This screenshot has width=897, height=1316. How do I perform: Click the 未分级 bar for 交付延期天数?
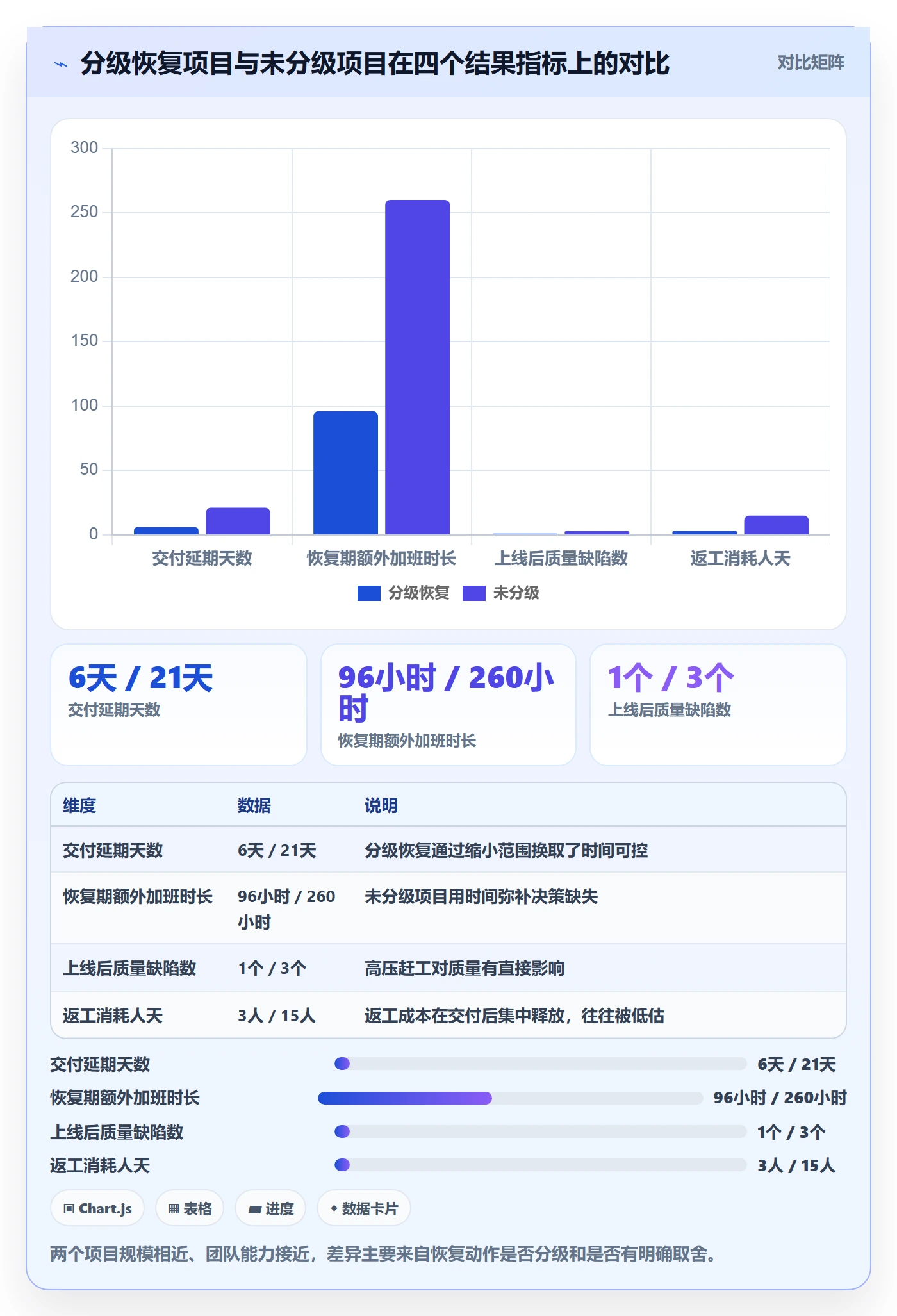238,521
